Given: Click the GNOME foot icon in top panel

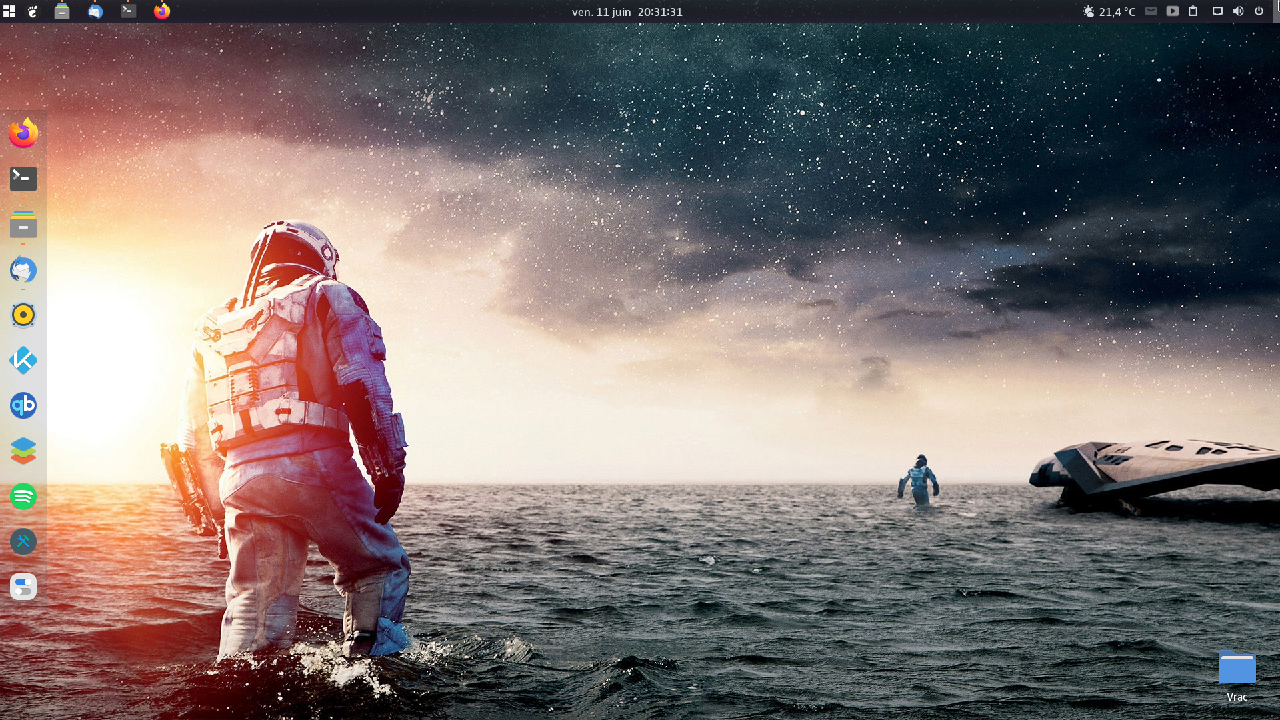Looking at the screenshot, I should (x=33, y=11).
